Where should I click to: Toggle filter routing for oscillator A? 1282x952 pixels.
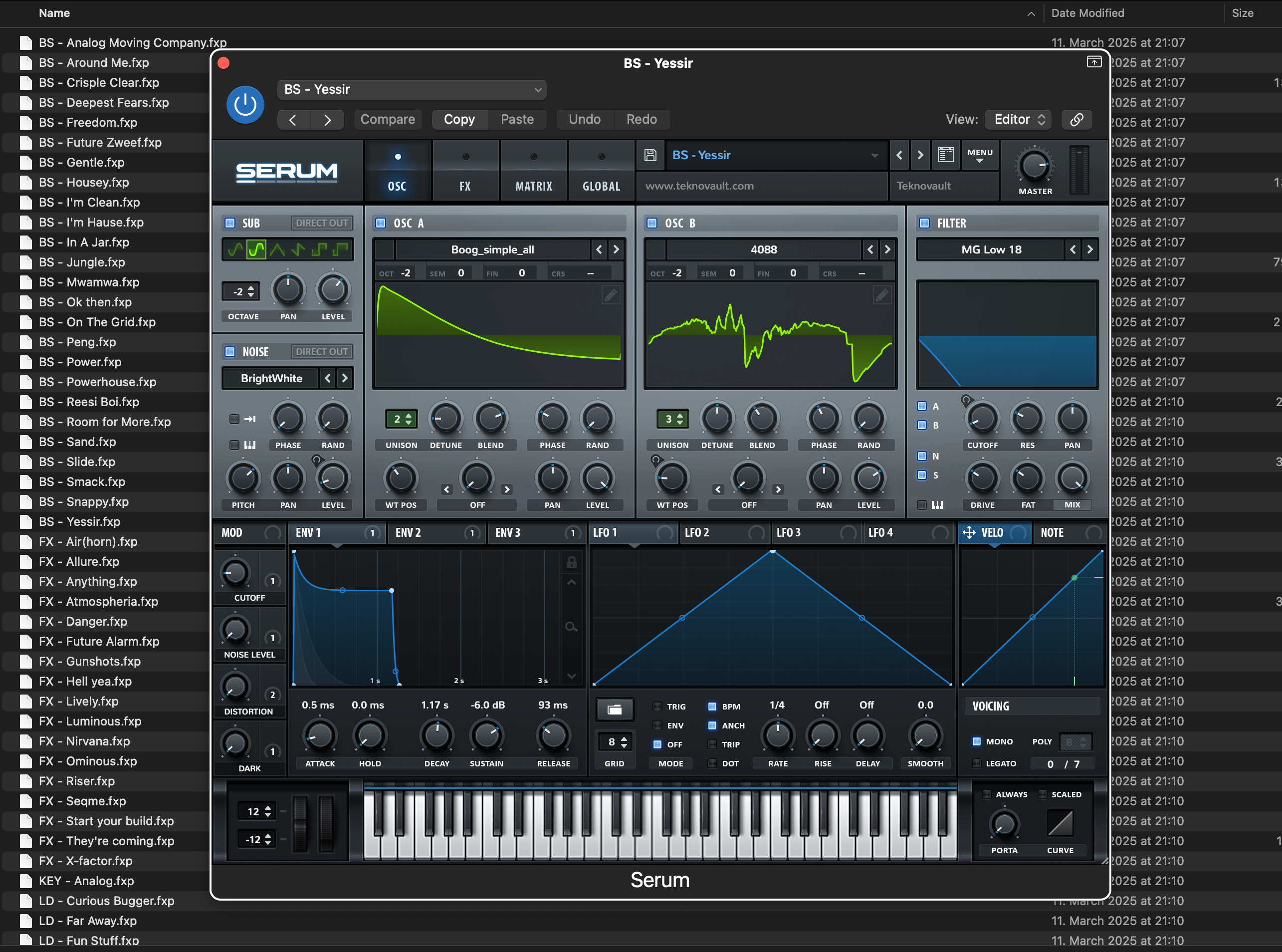tap(922, 406)
